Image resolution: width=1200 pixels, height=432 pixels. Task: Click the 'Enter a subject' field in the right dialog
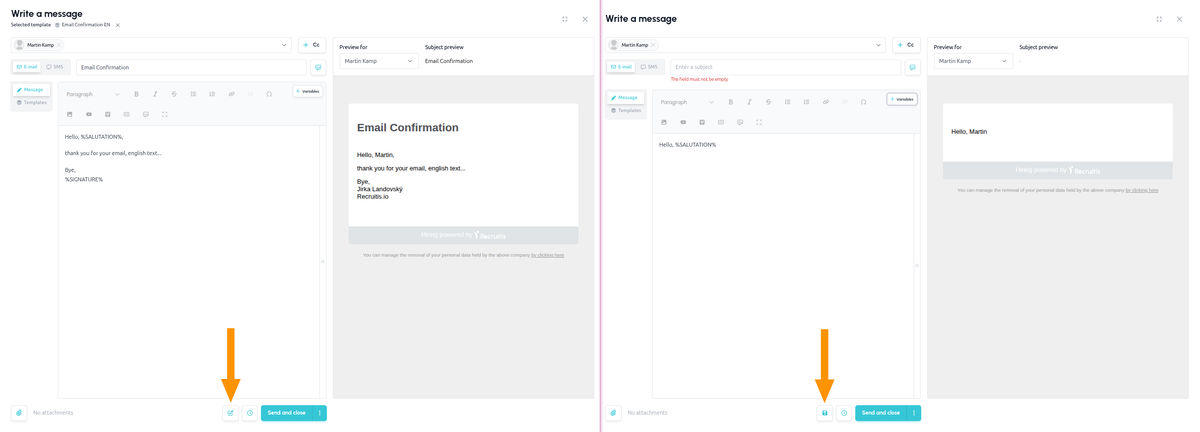(785, 67)
